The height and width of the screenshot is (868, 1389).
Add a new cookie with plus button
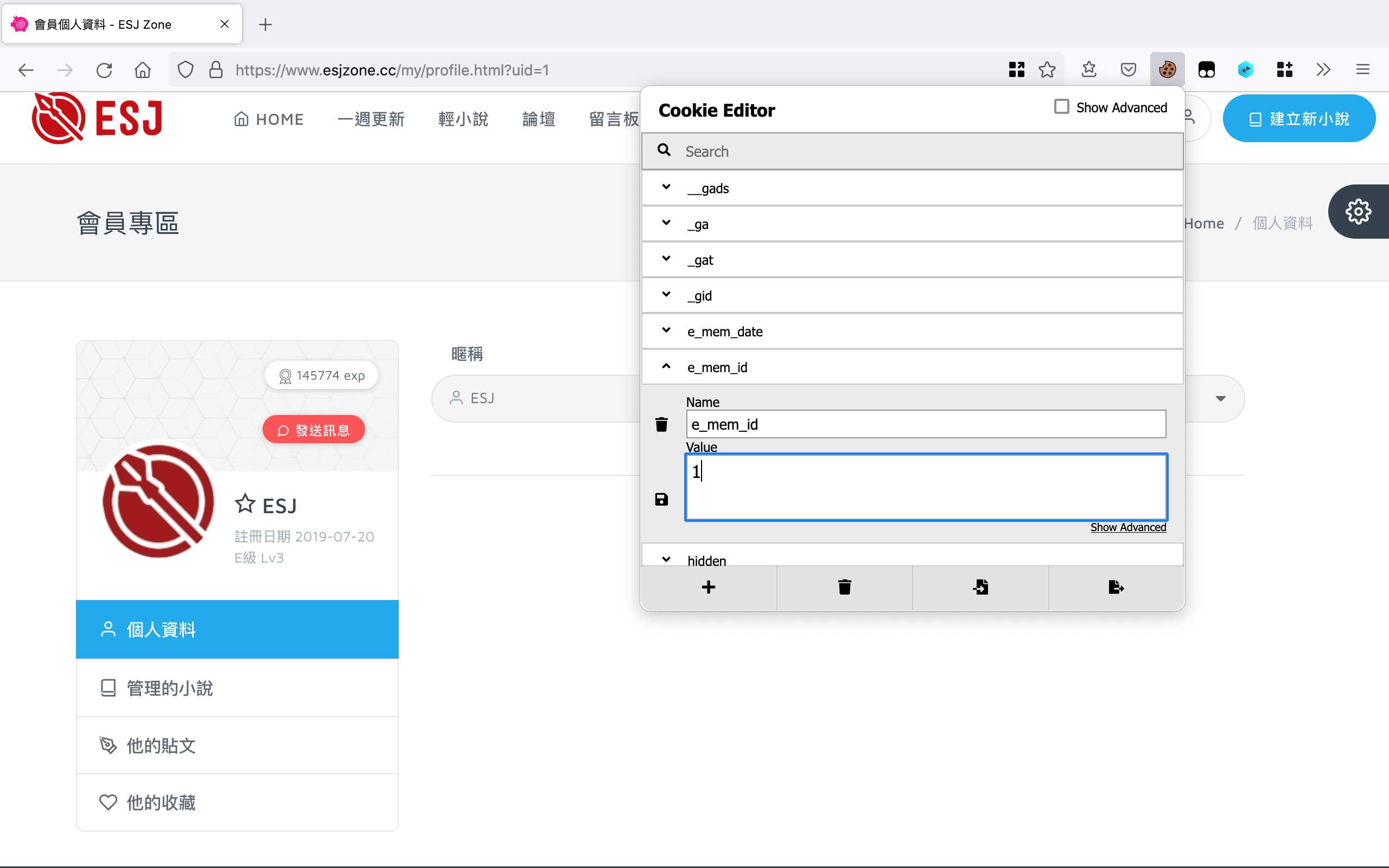coord(709,588)
